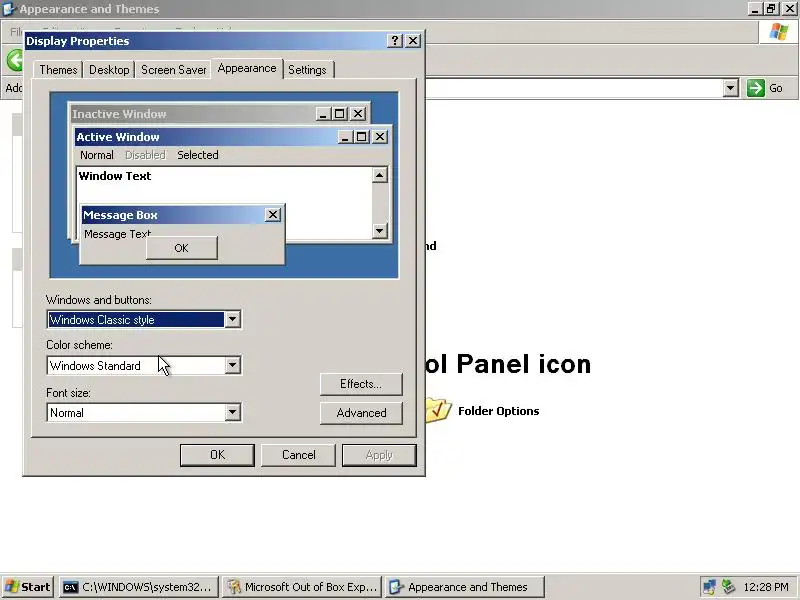800x600 pixels.
Task: Click the preview Message Box close icon
Action: (x=273, y=215)
